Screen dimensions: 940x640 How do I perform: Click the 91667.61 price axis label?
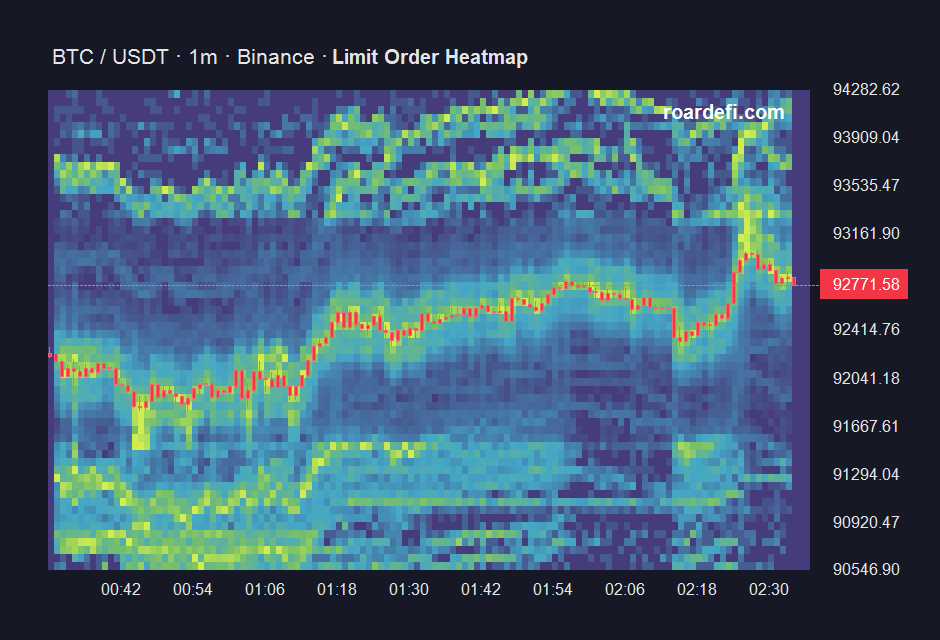(866, 426)
